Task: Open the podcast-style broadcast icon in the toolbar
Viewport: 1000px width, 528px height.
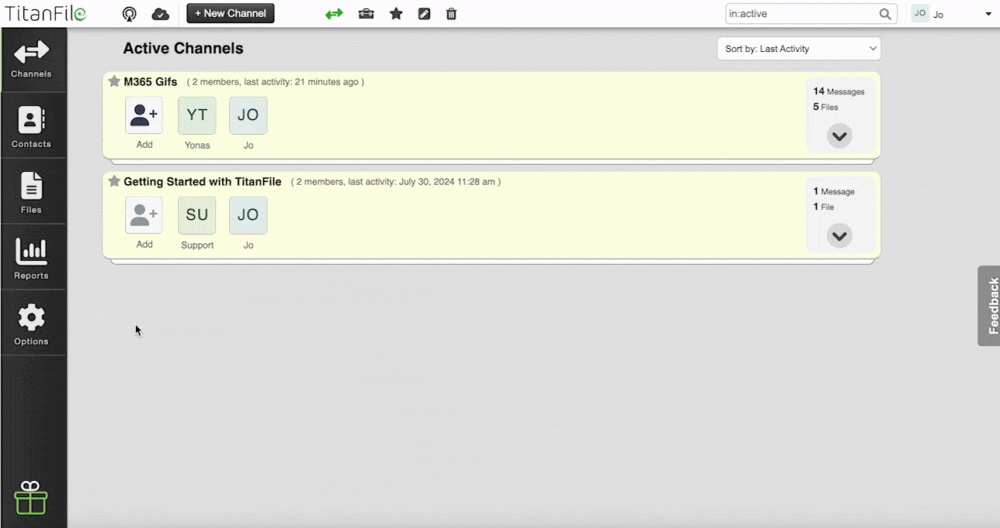Action: click(x=129, y=14)
